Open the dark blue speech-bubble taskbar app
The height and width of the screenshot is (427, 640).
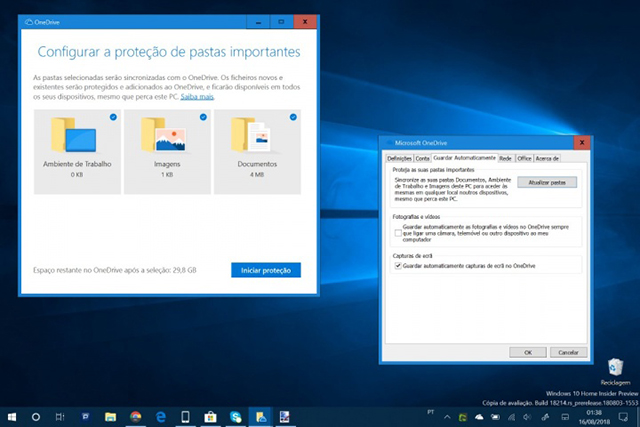click(x=85, y=417)
